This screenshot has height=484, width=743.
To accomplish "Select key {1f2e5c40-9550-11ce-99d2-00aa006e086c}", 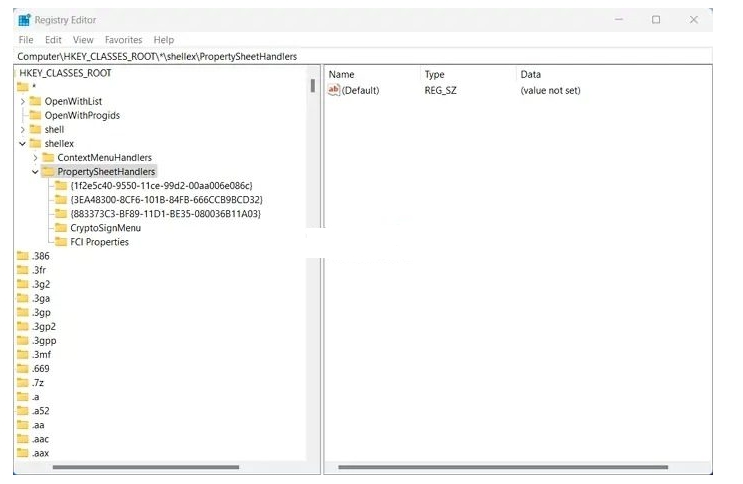I will (161, 185).
